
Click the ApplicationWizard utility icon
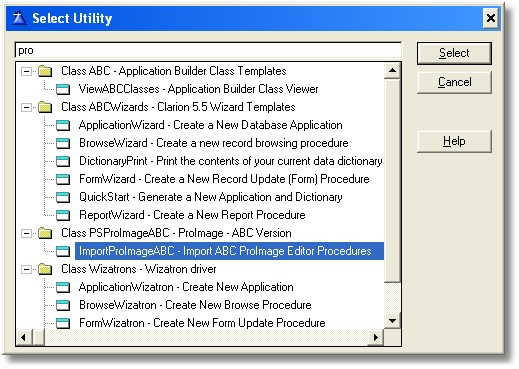coord(63,125)
